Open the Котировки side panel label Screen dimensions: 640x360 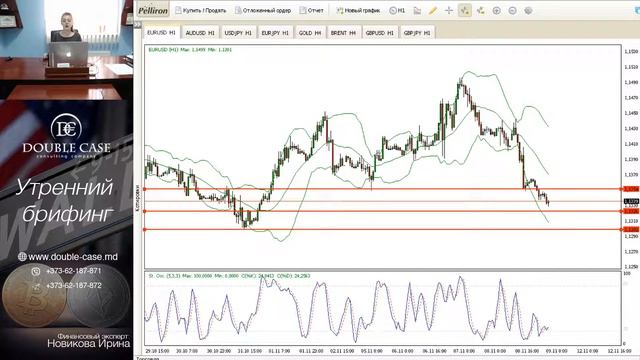[138, 198]
